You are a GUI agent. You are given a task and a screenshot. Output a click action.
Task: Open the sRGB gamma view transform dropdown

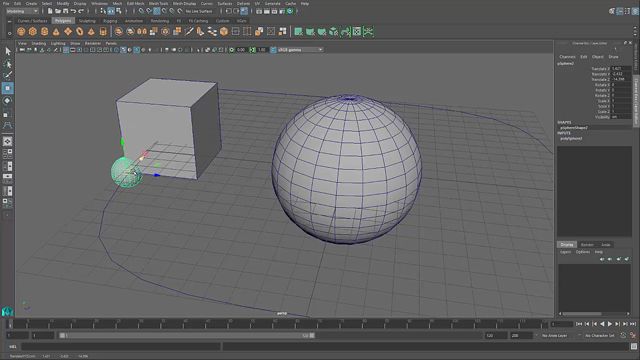pyautogui.click(x=300, y=50)
